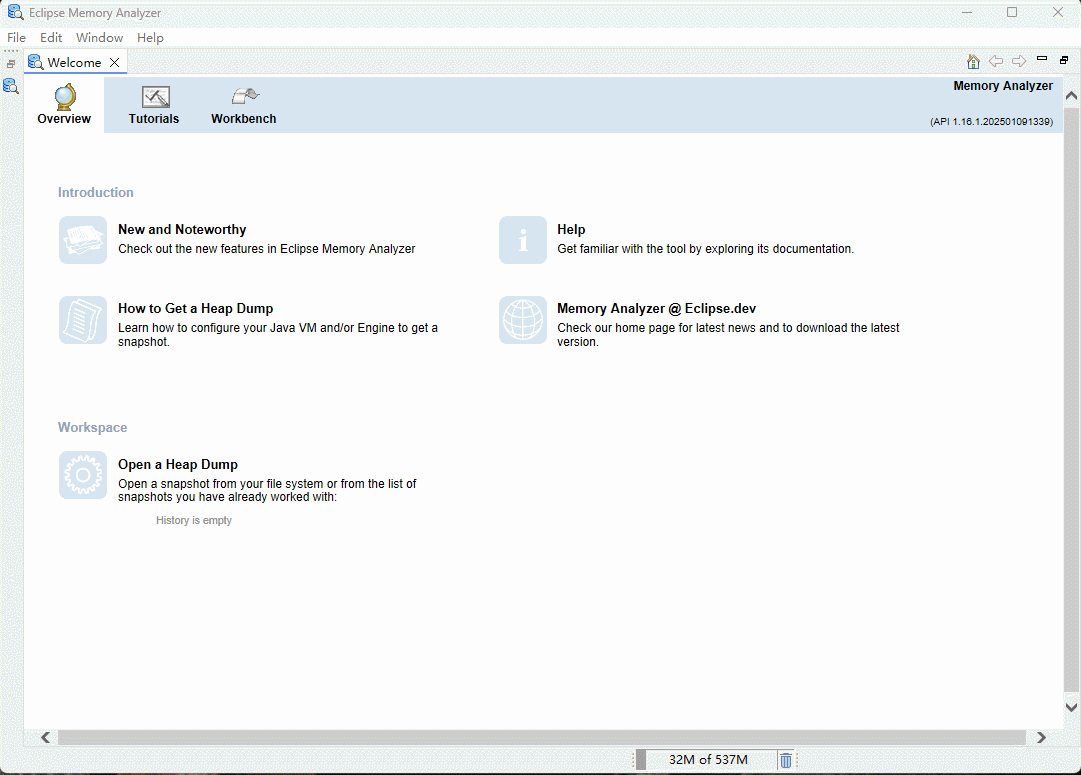
Task: Switch to the Tutorials page
Action: [x=154, y=105]
